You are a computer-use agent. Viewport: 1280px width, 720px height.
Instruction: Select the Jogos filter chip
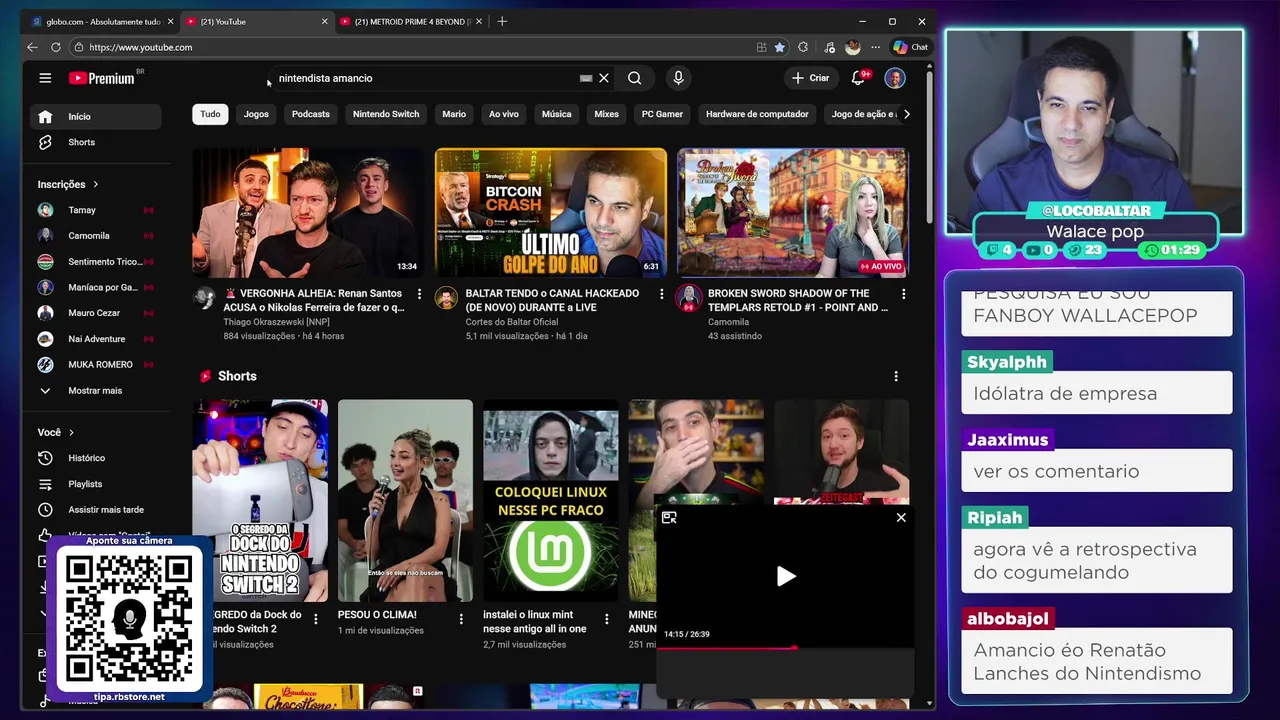[x=256, y=114]
